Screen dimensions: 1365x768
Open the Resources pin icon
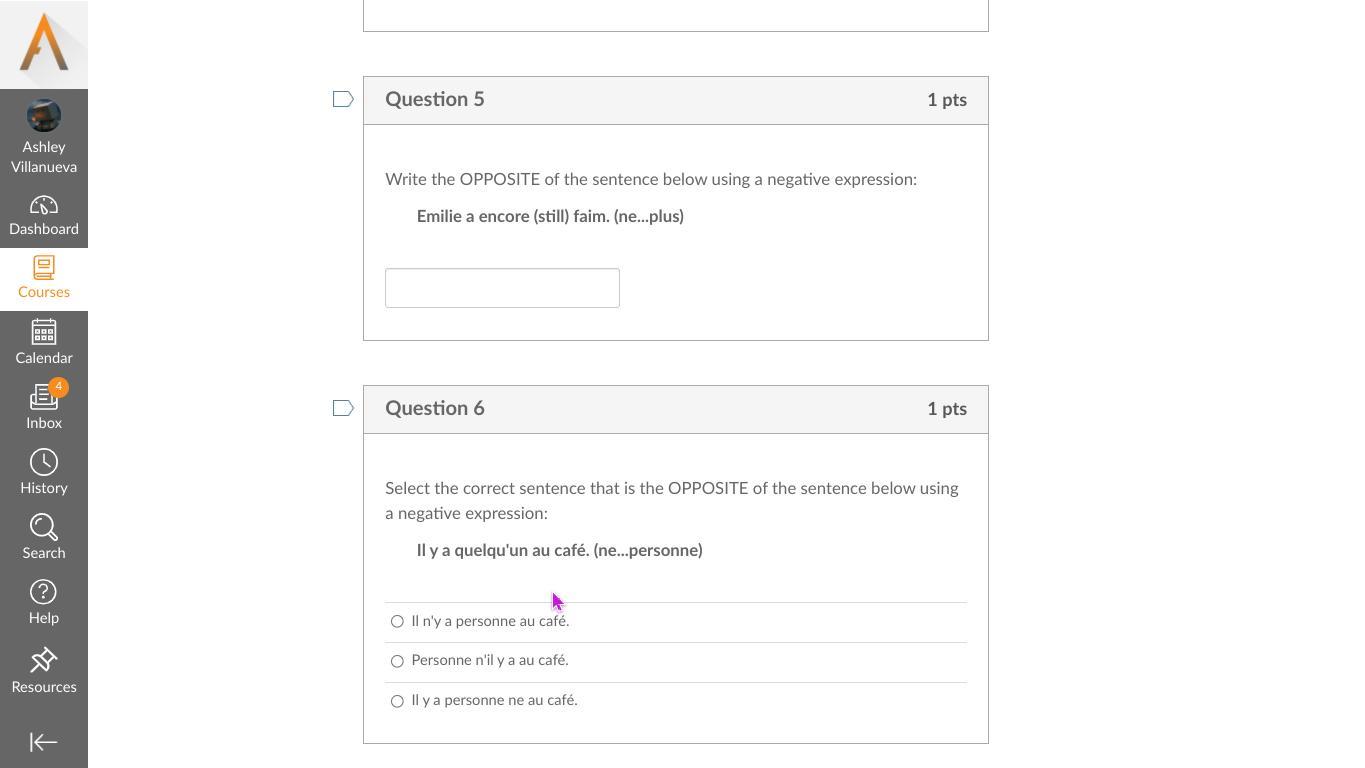pyautogui.click(x=44, y=660)
